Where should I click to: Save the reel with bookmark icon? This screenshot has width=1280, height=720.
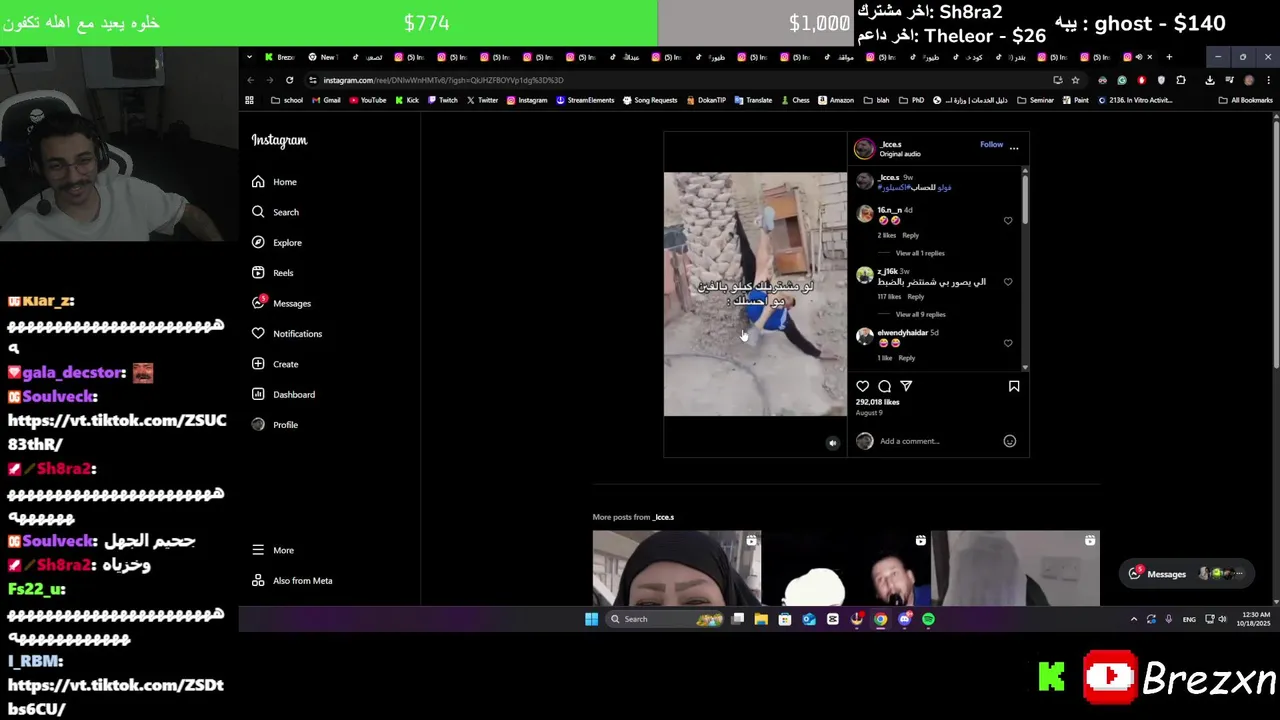1014,386
